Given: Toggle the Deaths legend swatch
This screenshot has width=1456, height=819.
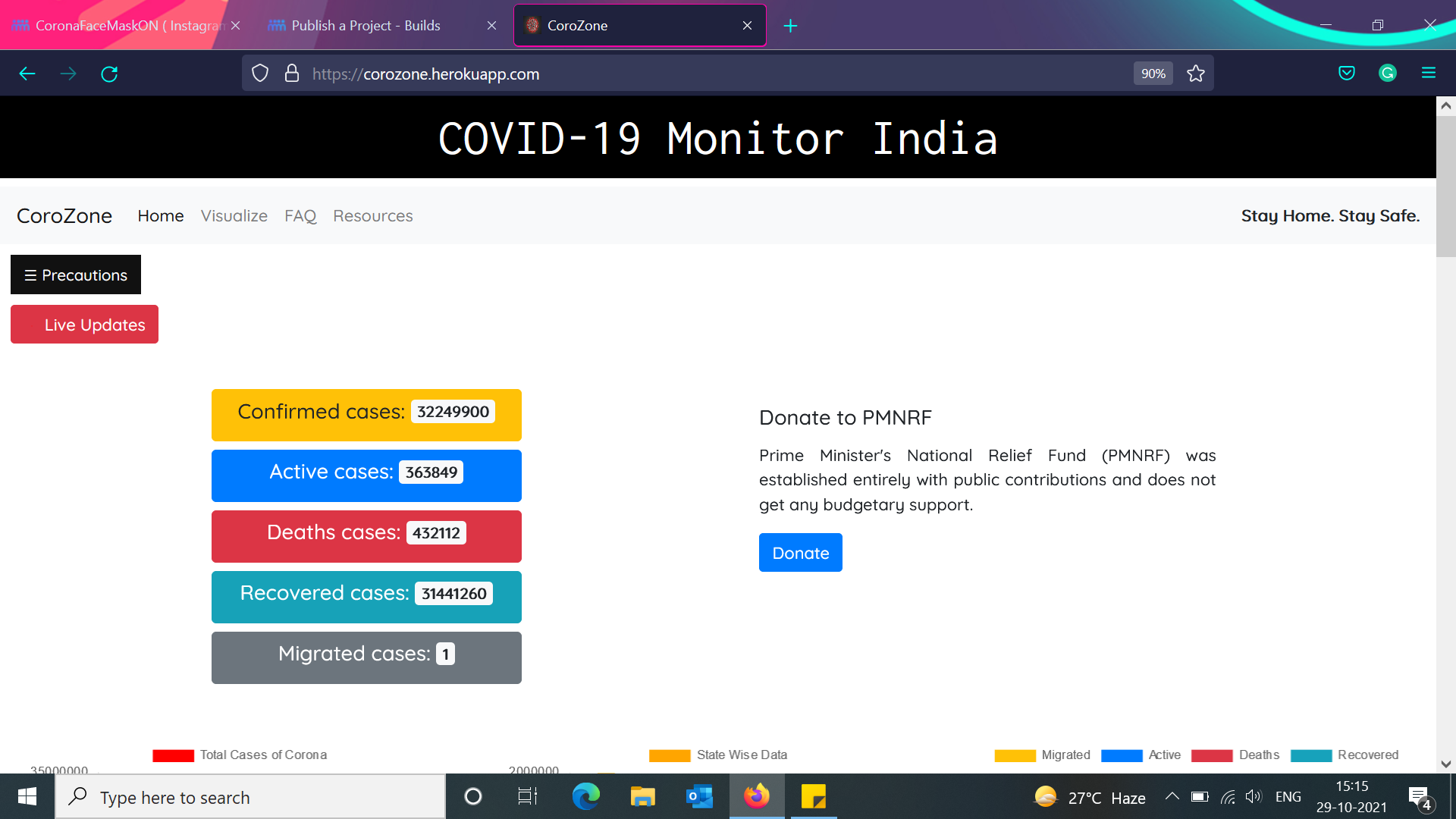Looking at the screenshot, I should tap(1212, 755).
